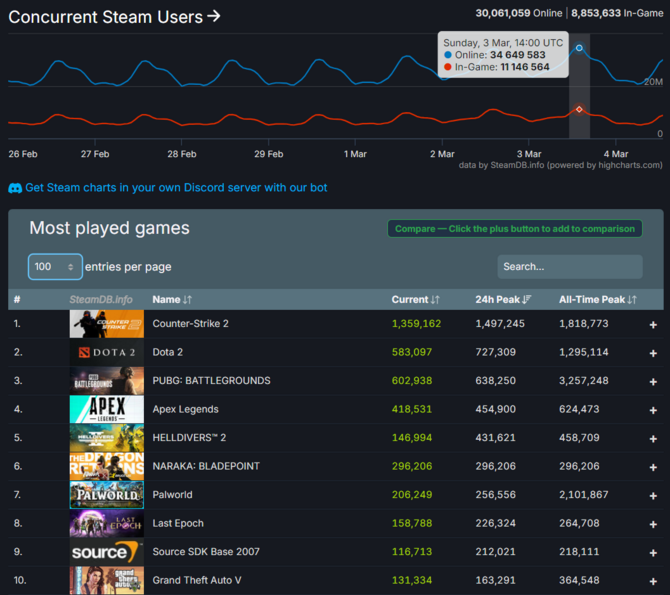Open the Last Epoch name link

point(178,523)
